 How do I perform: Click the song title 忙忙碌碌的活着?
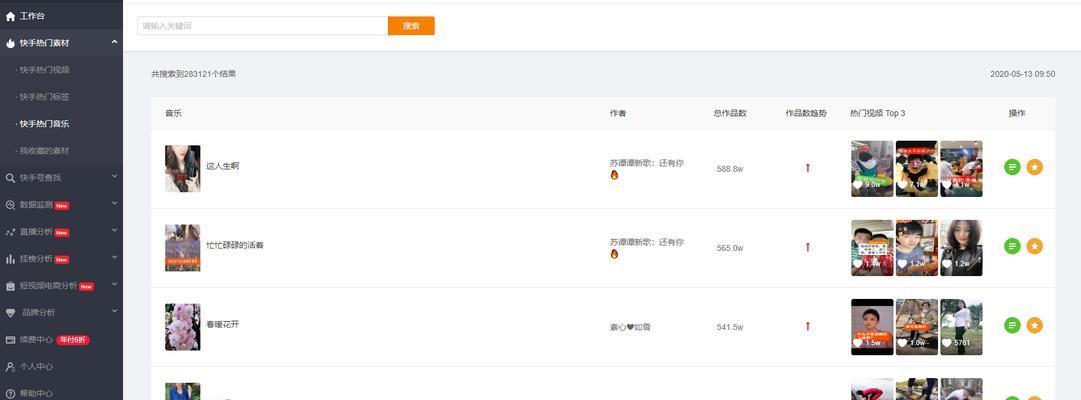[234, 245]
